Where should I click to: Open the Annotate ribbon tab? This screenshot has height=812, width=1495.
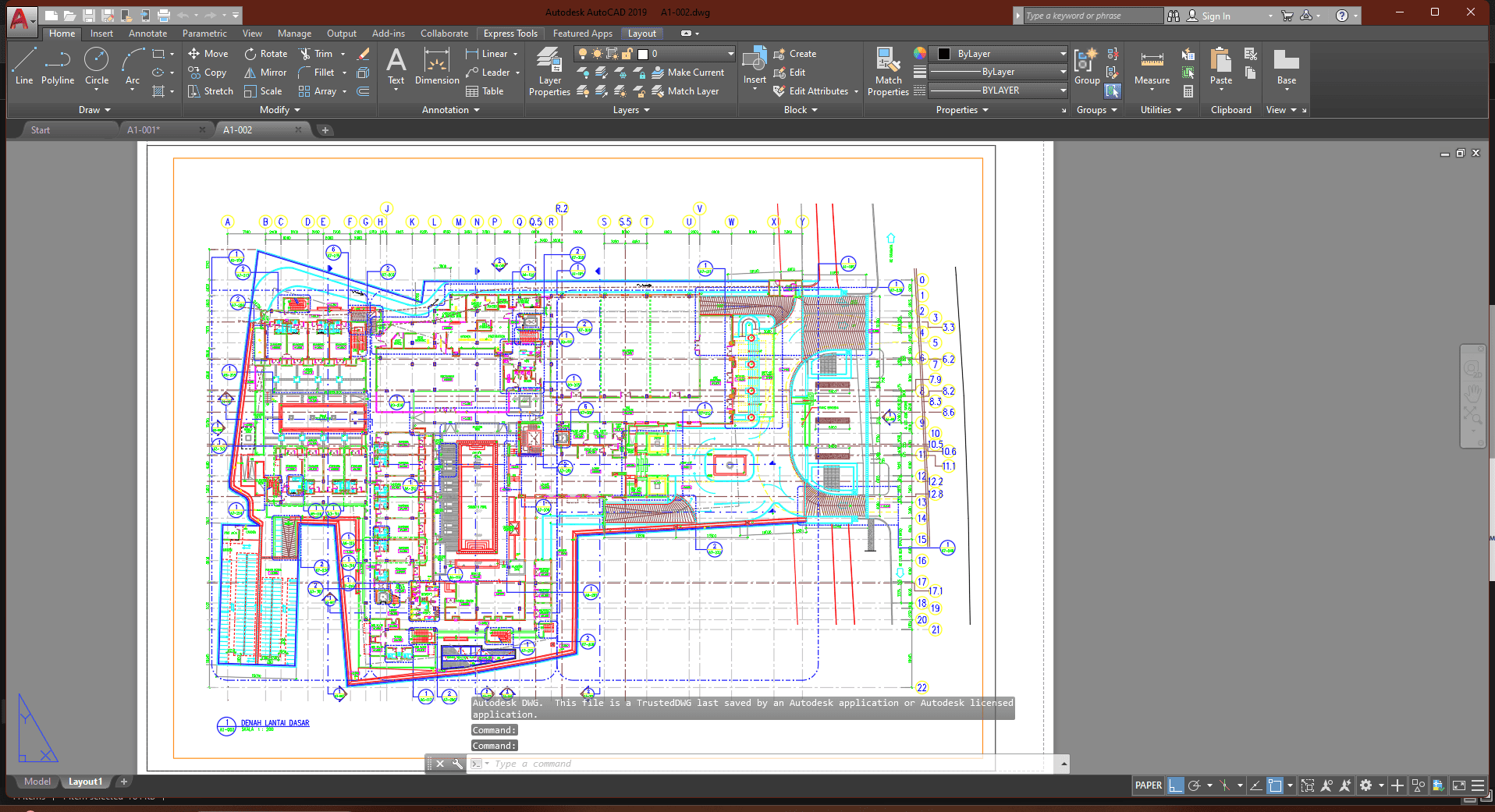pos(147,34)
